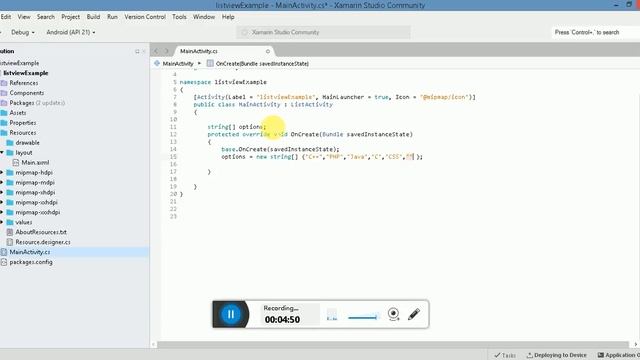The height and width of the screenshot is (360, 640).
Task: Navigate forward with the right arrow button
Action: (x=166, y=51)
